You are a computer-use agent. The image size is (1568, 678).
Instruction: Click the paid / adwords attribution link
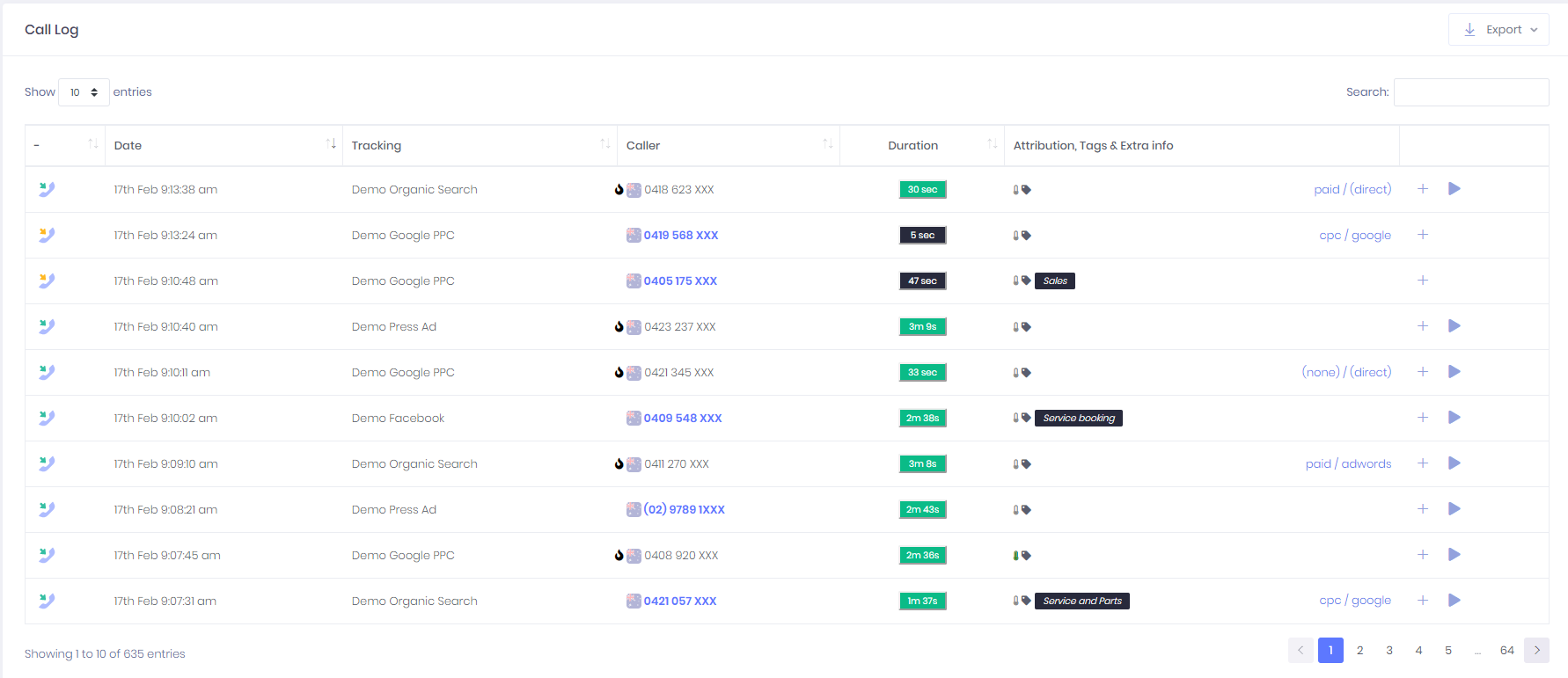click(1348, 463)
